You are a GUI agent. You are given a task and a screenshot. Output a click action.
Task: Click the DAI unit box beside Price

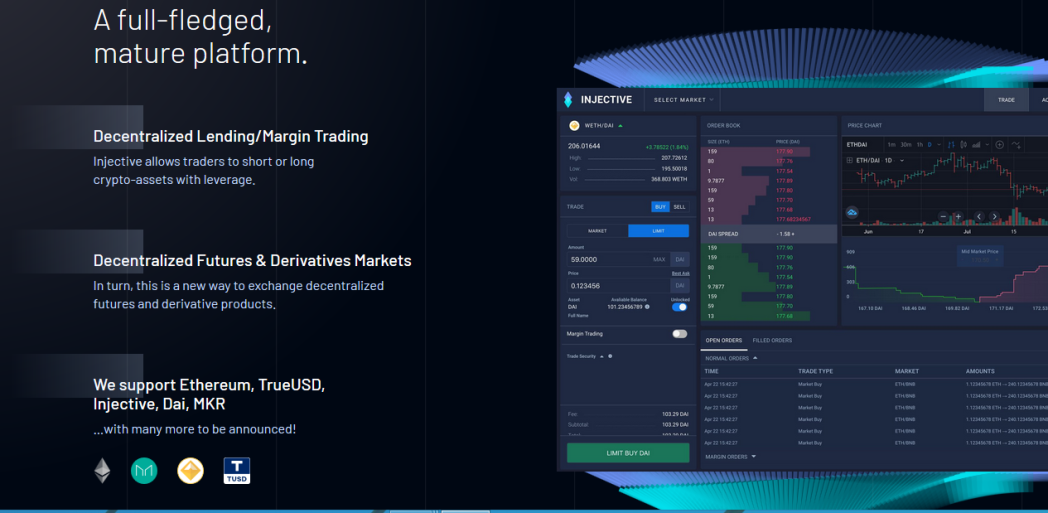pyautogui.click(x=680, y=286)
